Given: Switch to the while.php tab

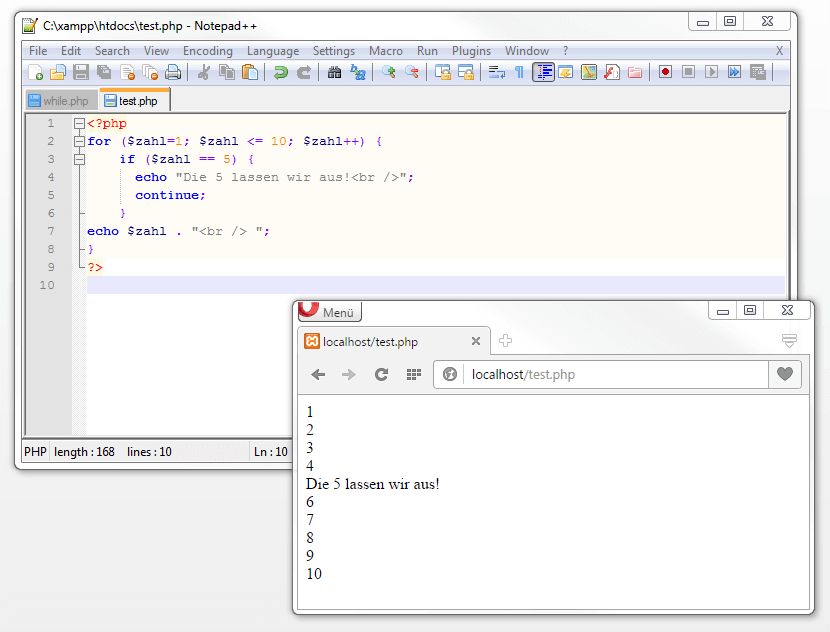Looking at the screenshot, I should point(61,101).
